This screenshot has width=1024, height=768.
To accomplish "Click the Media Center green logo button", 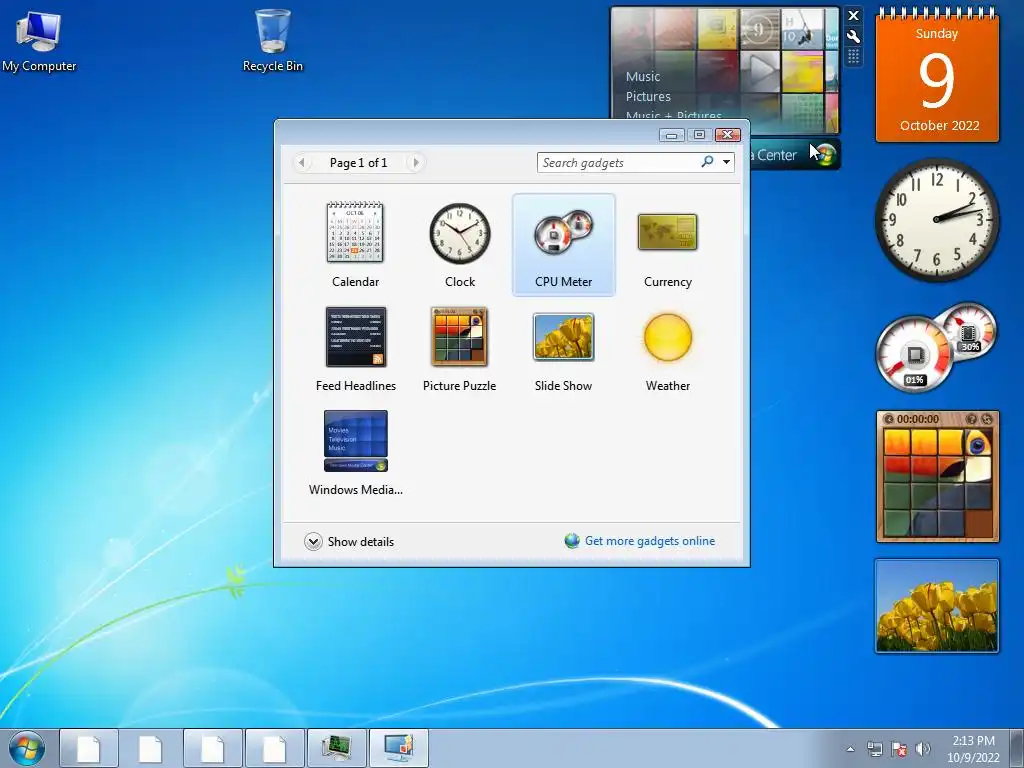I will pyautogui.click(x=826, y=155).
